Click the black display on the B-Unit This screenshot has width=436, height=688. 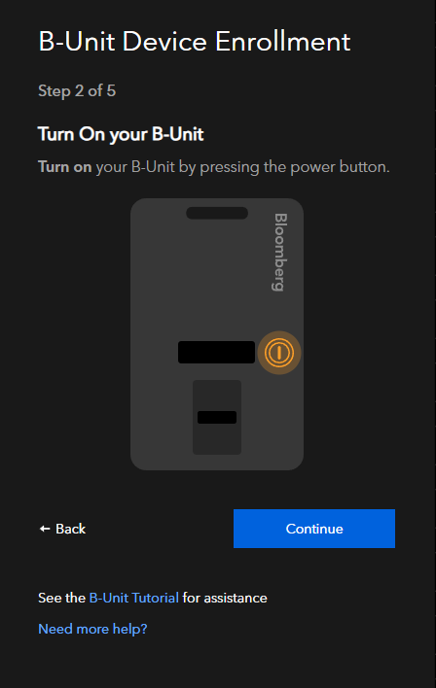216,352
